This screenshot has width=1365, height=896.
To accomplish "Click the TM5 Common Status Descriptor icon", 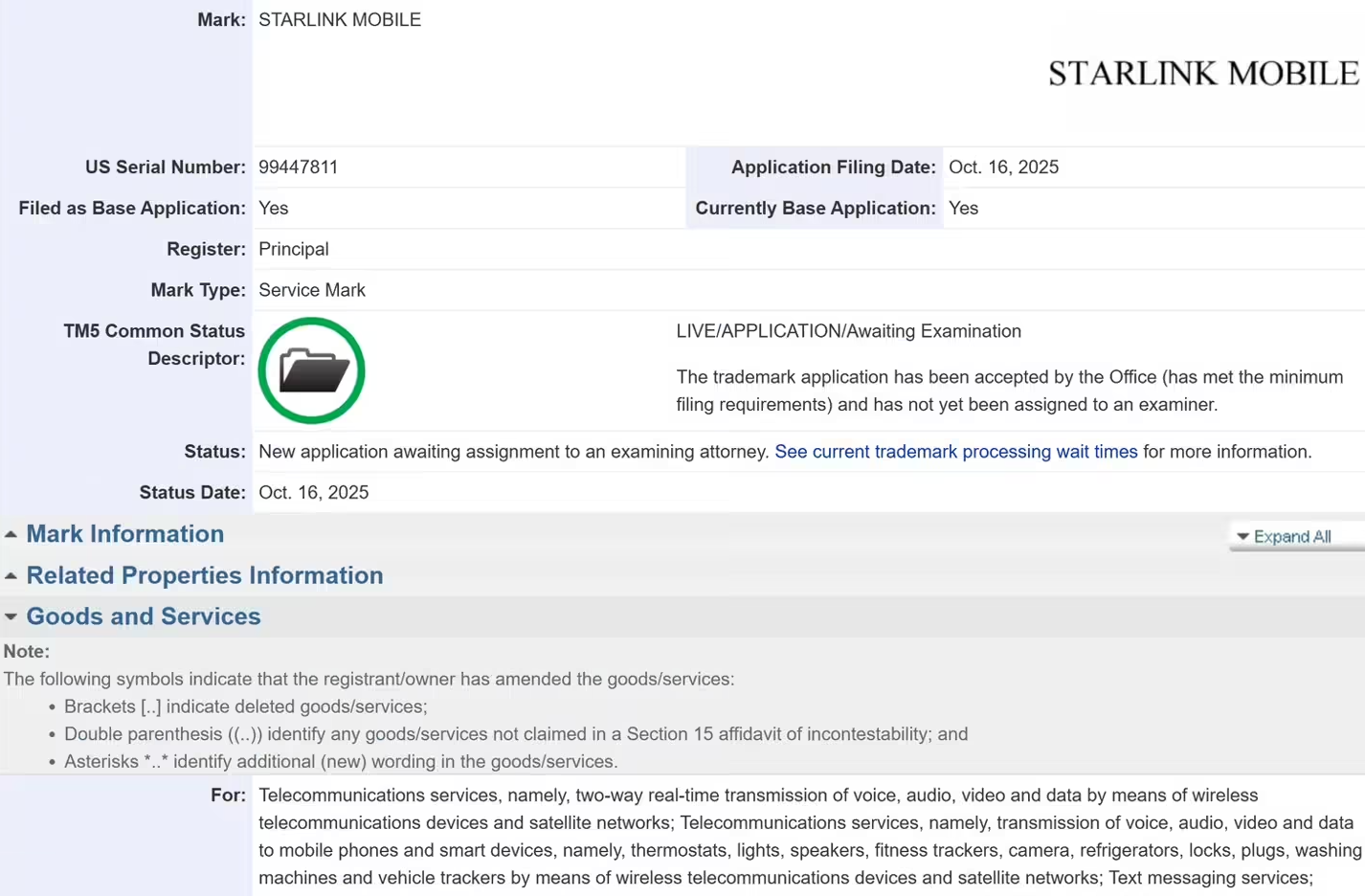I will [311, 370].
